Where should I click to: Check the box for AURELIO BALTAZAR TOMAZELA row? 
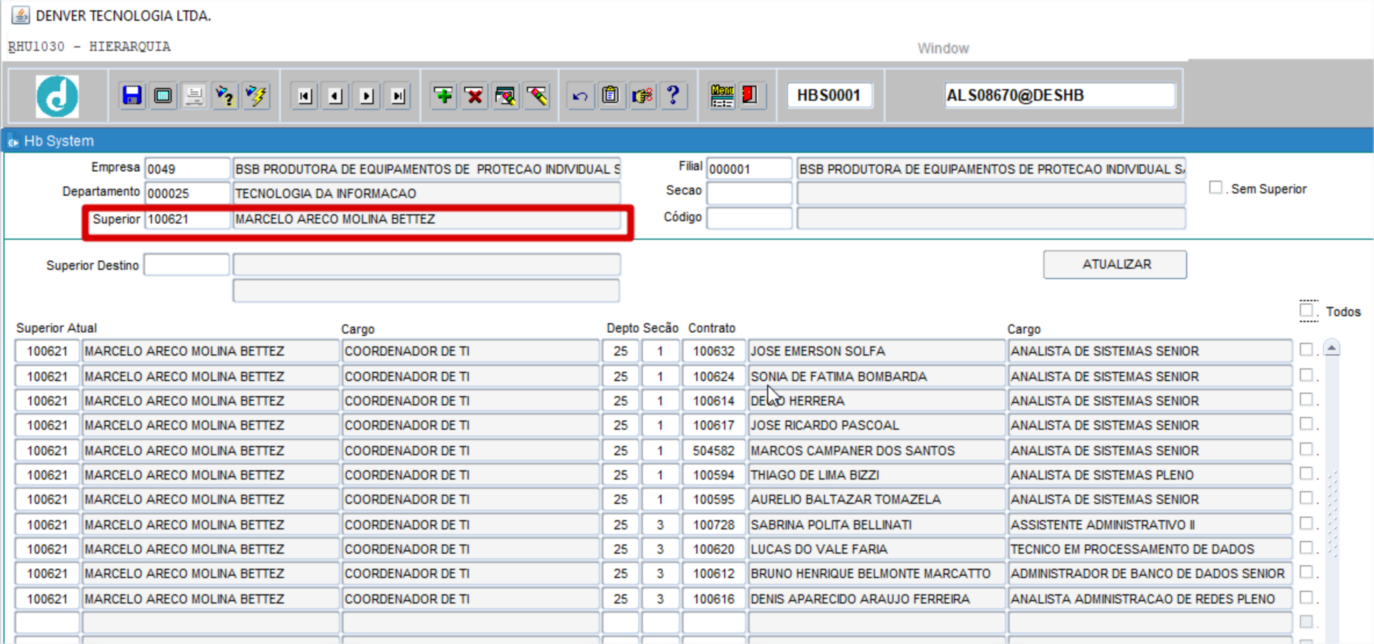click(1306, 498)
